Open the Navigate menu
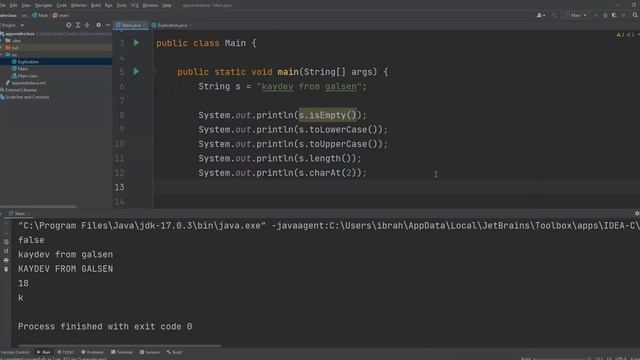This screenshot has height=360, width=640. coord(43,5)
